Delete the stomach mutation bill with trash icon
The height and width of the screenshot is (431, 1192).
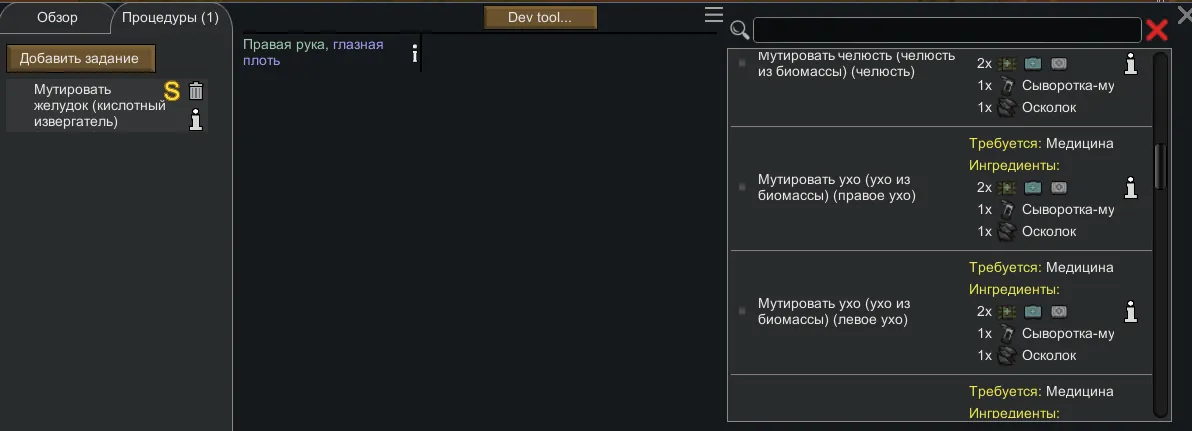pyautogui.click(x=196, y=91)
